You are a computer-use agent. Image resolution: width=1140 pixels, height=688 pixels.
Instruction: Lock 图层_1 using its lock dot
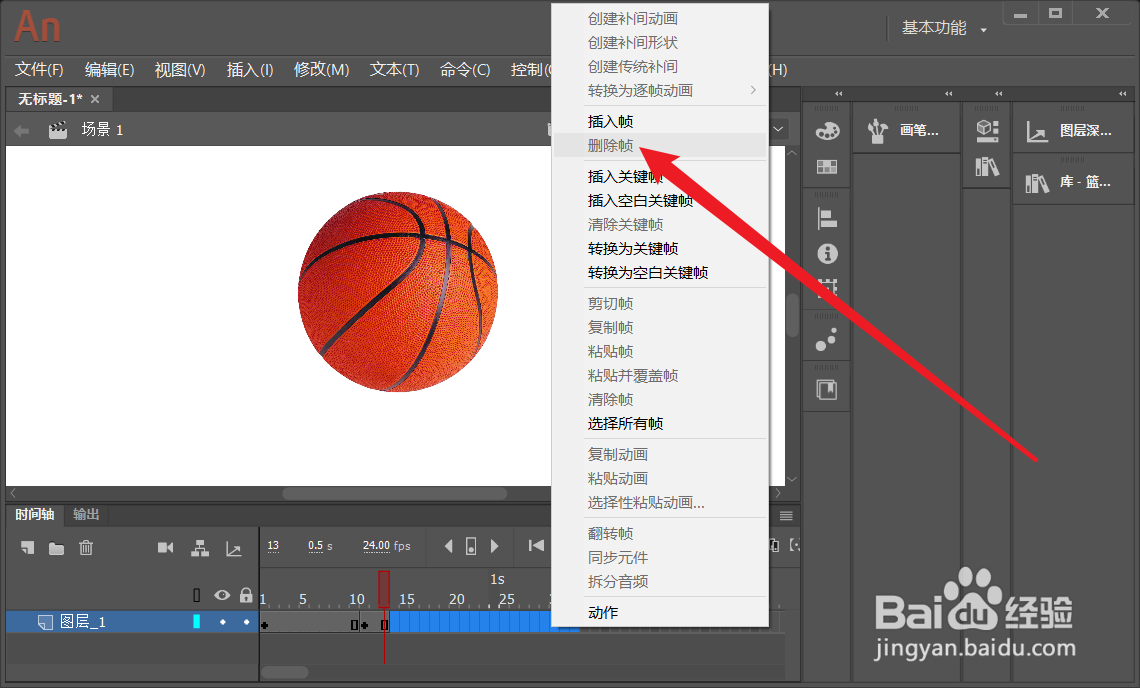[246, 622]
